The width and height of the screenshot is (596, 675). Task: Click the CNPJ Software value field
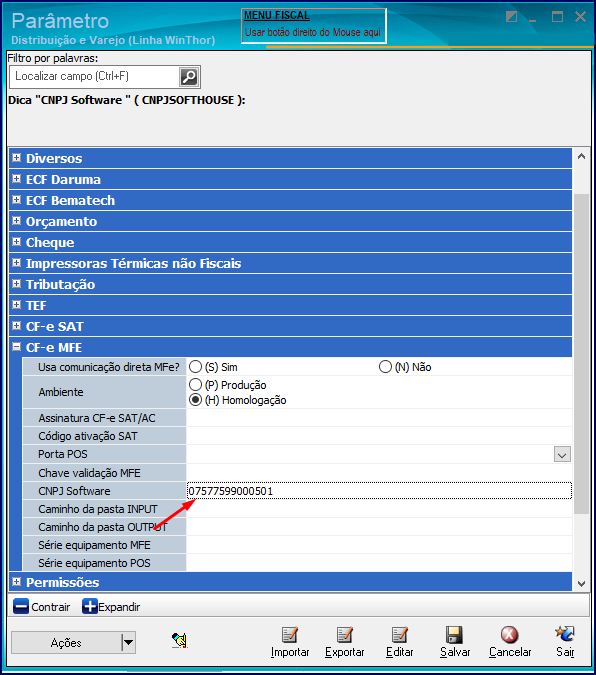coord(379,491)
